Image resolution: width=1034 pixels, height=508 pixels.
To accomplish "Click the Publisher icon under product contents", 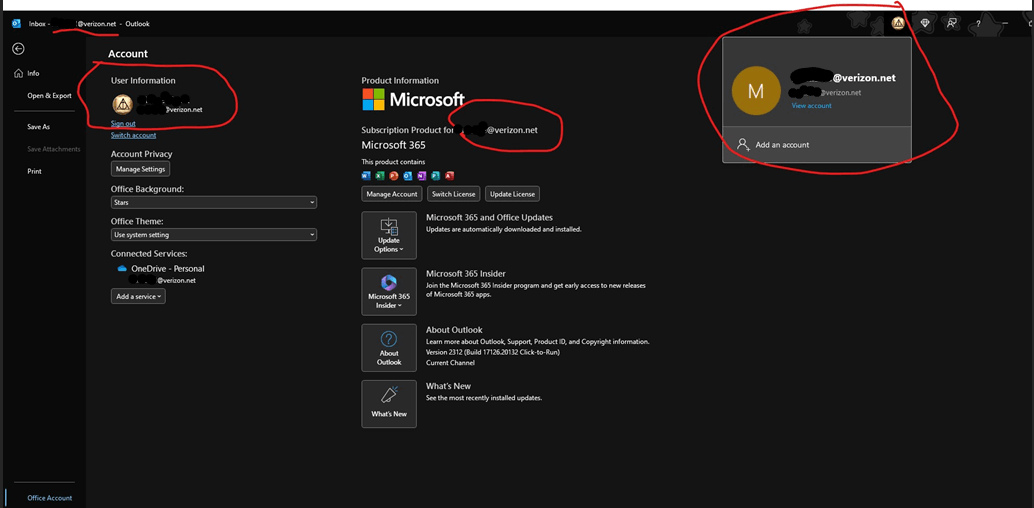I will coord(435,175).
